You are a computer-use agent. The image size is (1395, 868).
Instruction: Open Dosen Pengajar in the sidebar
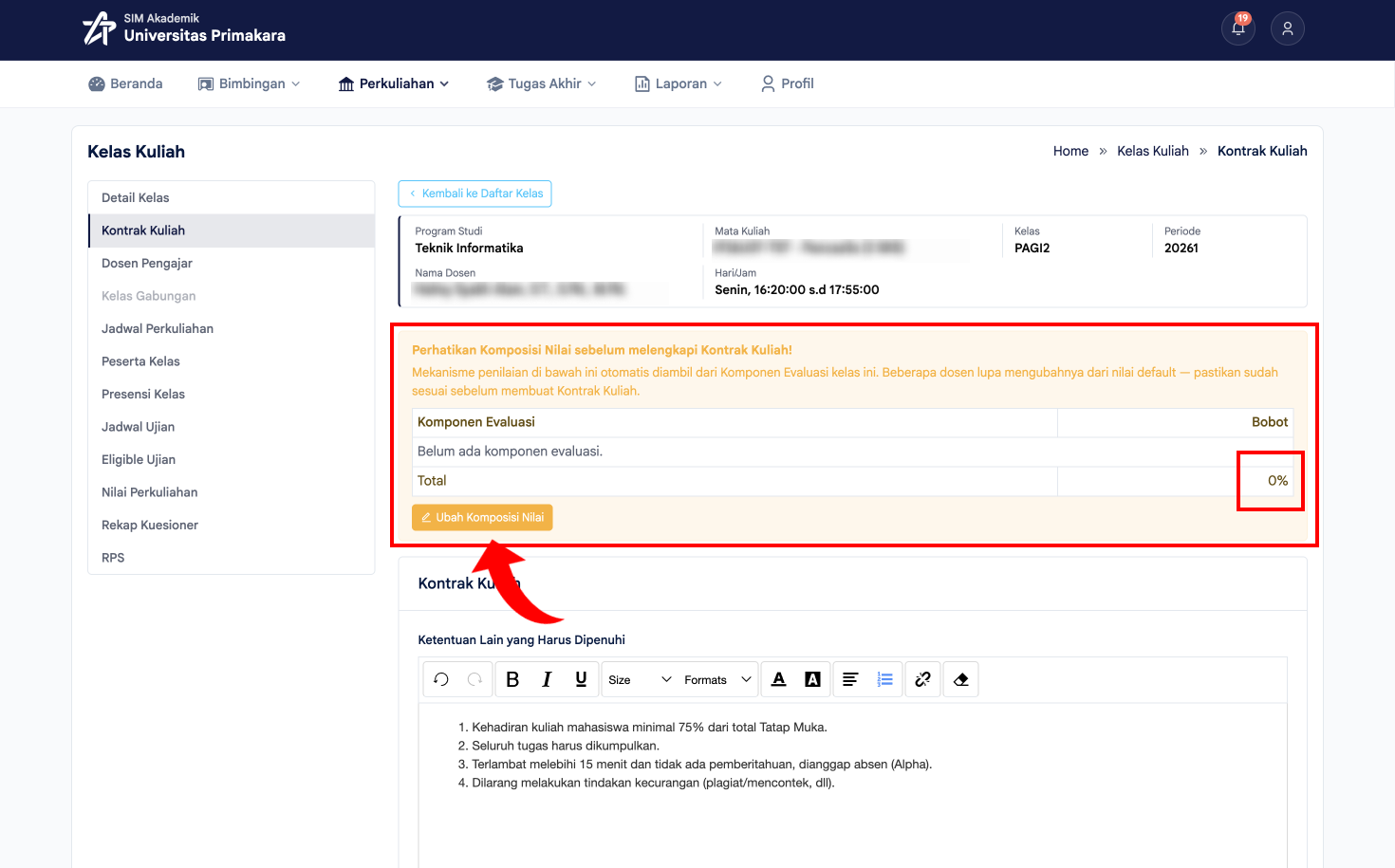232,263
